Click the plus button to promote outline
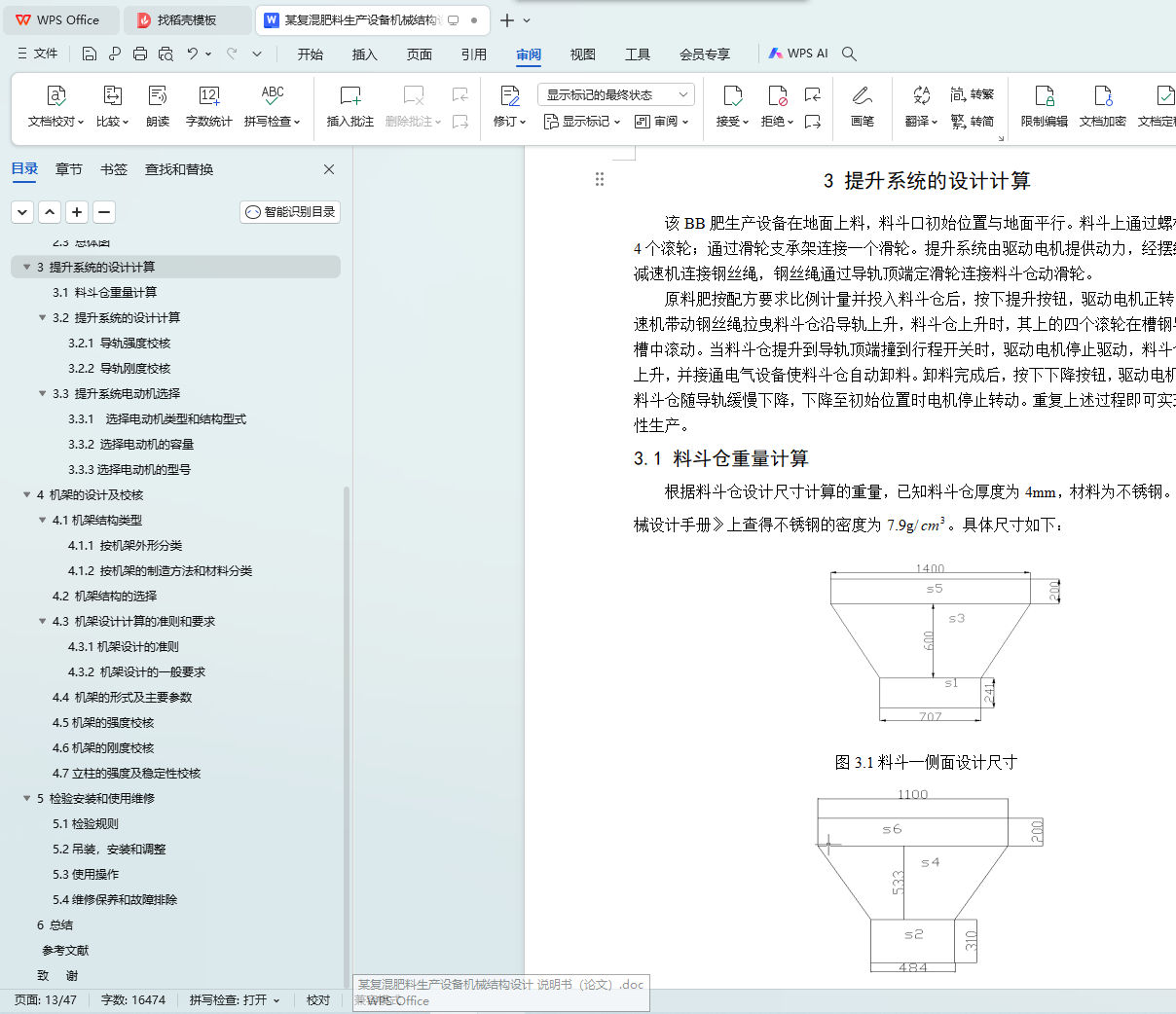This screenshot has height=1014, width=1176. [77, 211]
